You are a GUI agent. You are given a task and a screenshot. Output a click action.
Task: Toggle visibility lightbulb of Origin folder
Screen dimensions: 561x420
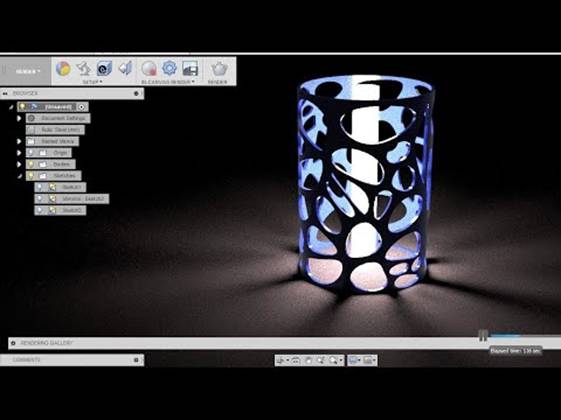pyautogui.click(x=31, y=153)
